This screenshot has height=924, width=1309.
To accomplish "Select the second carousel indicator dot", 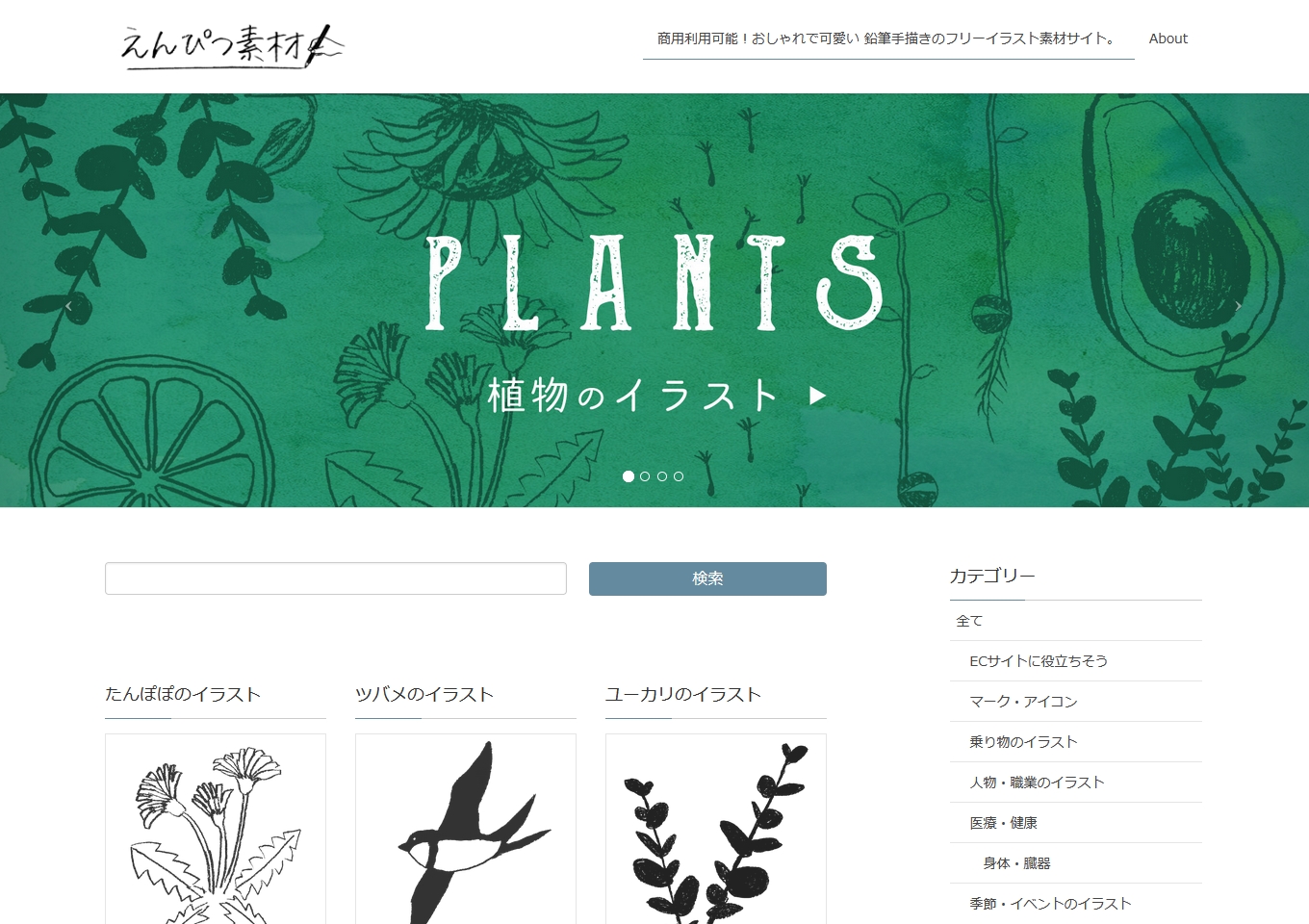I will click(645, 476).
